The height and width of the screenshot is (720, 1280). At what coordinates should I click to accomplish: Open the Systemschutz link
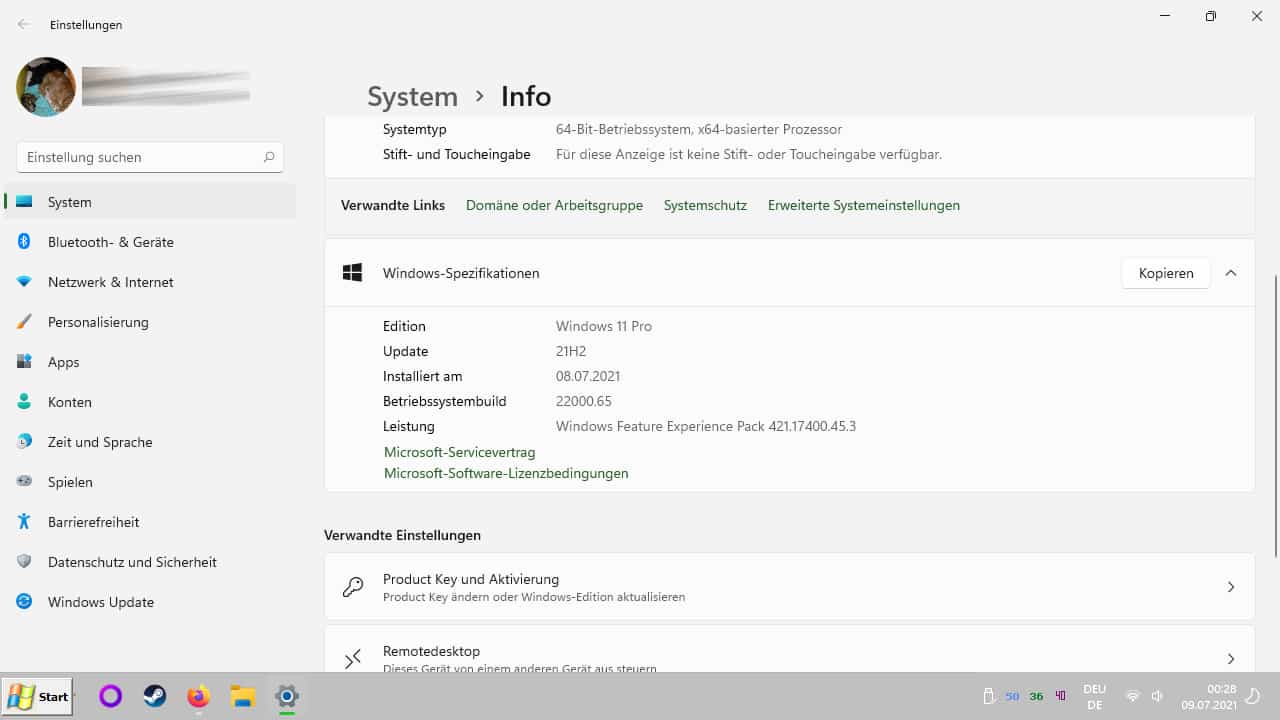[x=705, y=205]
